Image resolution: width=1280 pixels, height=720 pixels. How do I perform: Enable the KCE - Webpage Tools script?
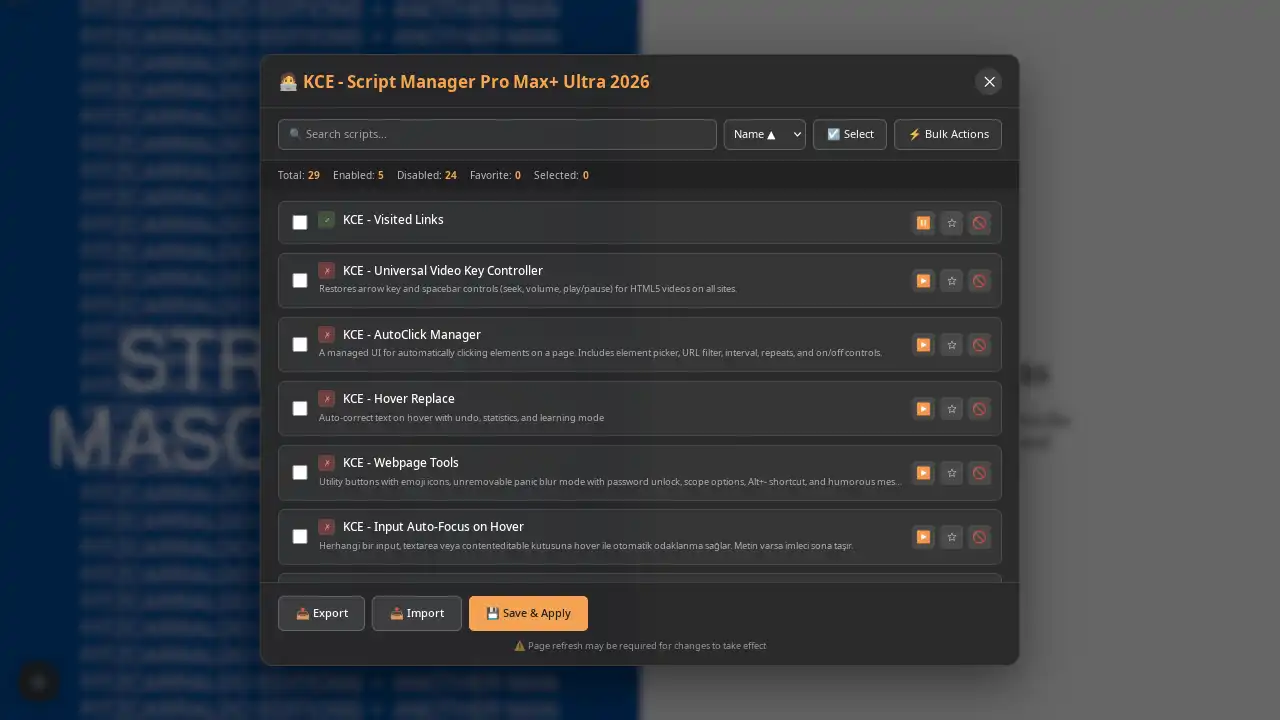tap(923, 473)
